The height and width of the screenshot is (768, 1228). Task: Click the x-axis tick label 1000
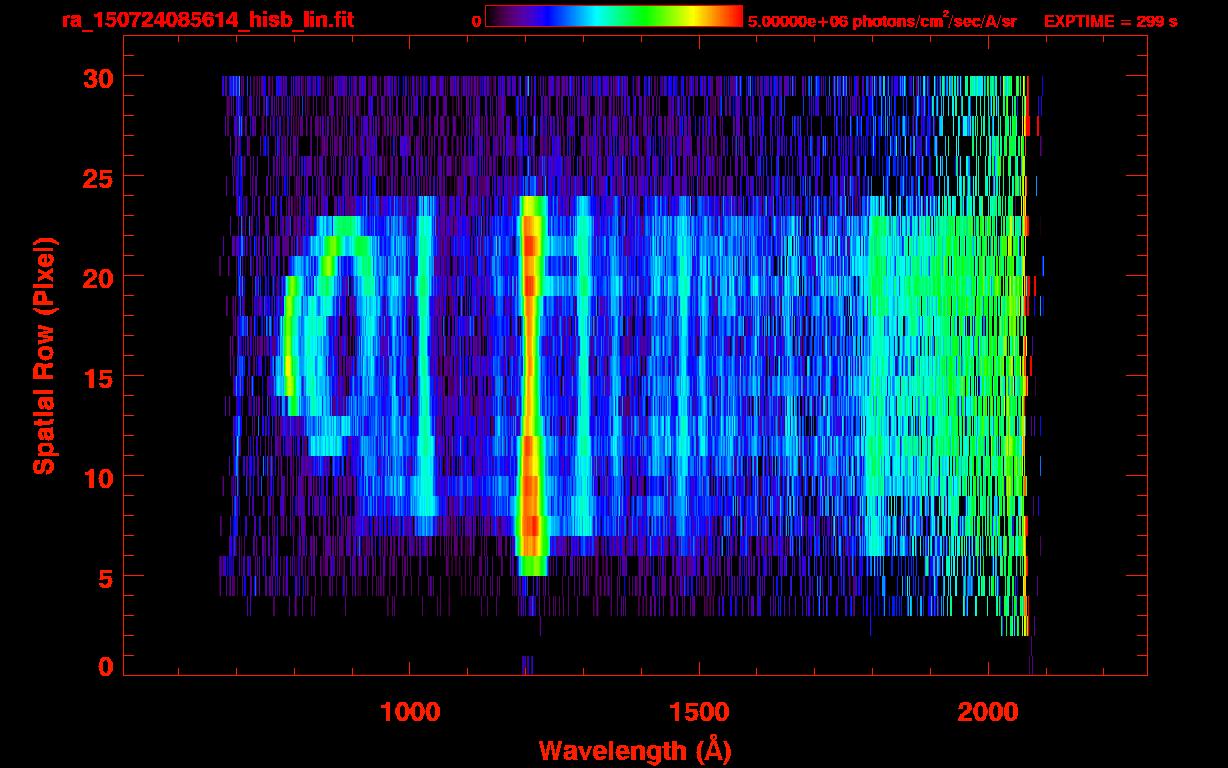click(410, 711)
